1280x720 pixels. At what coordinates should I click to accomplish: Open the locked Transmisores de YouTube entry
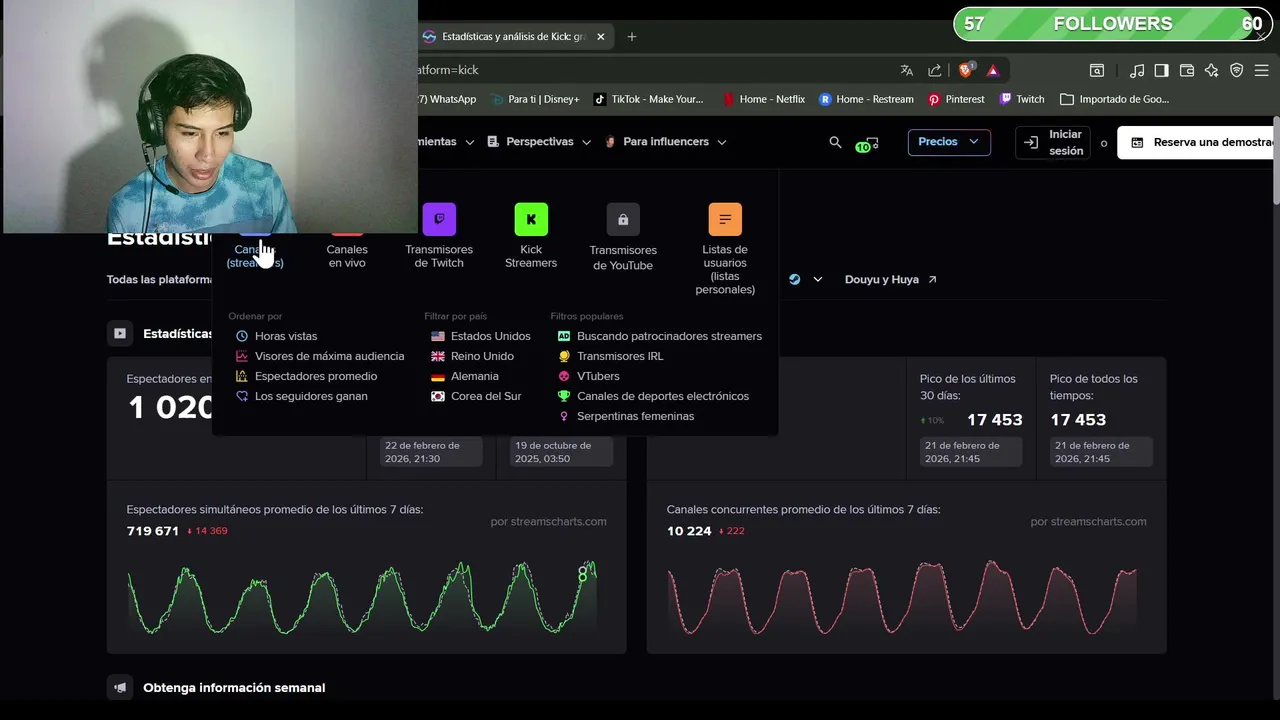tap(623, 237)
